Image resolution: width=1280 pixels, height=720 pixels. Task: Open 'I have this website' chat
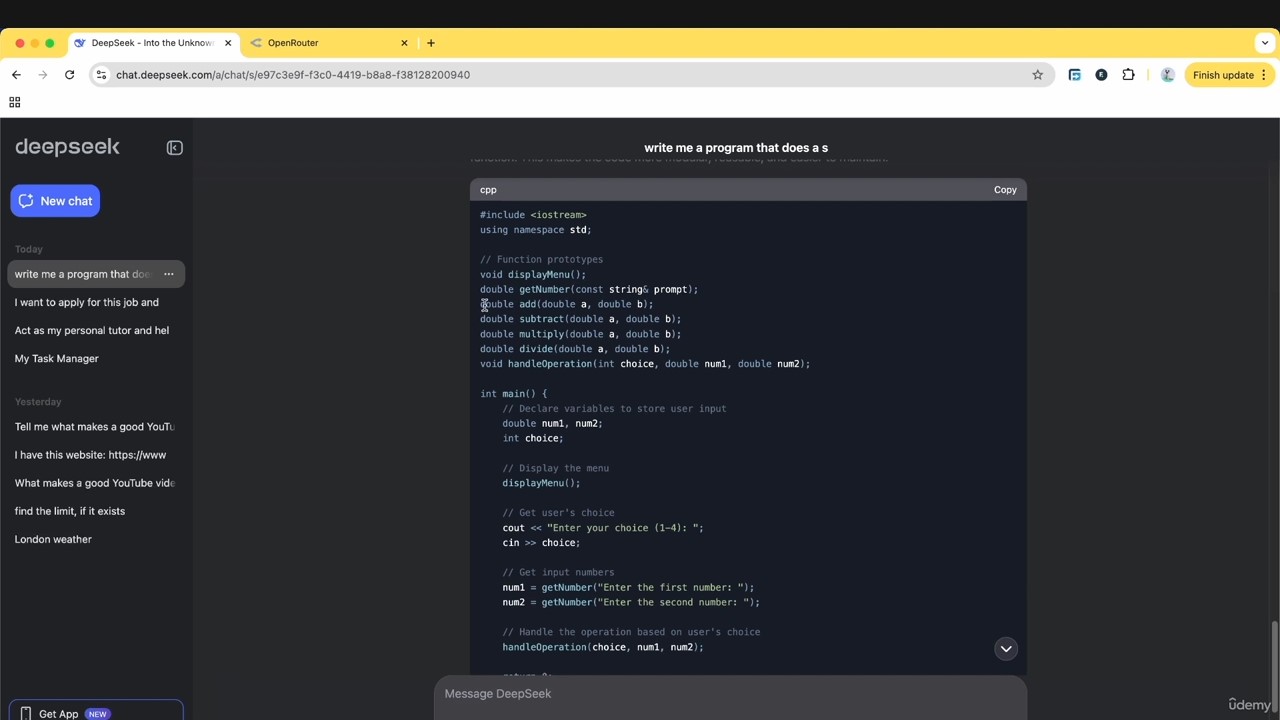pos(90,455)
